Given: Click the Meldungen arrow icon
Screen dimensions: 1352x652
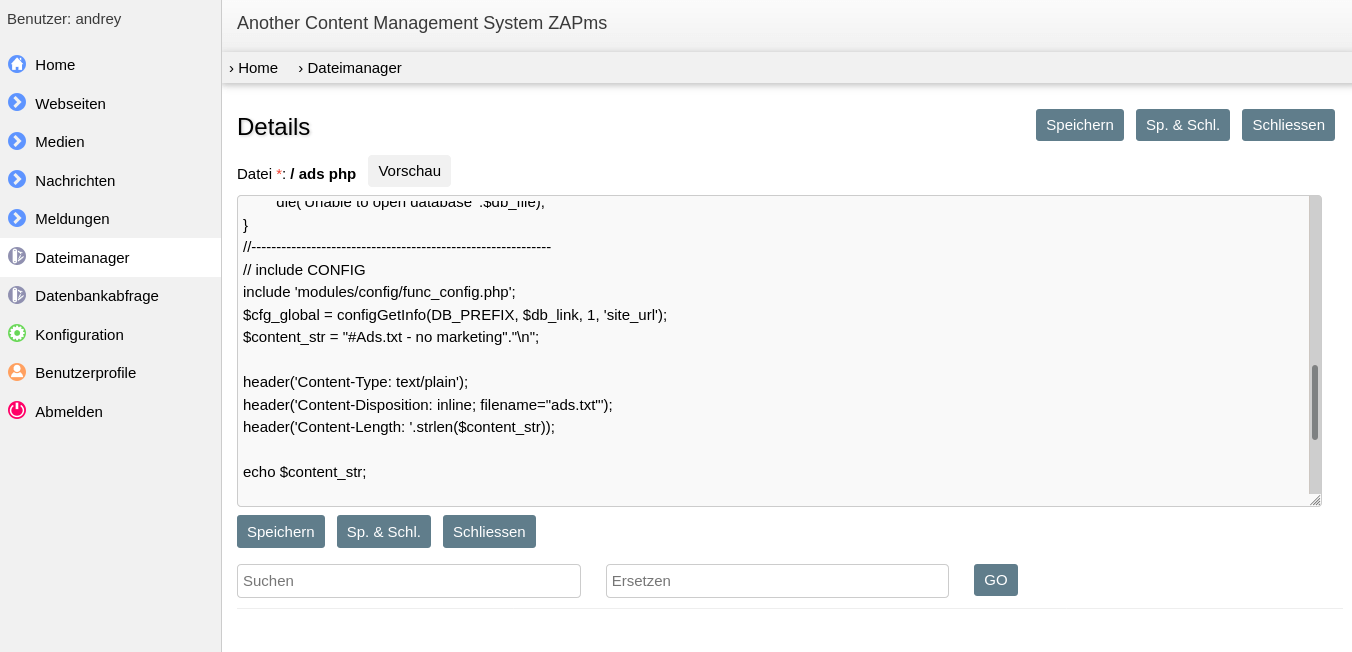Looking at the screenshot, I should tap(17, 218).
